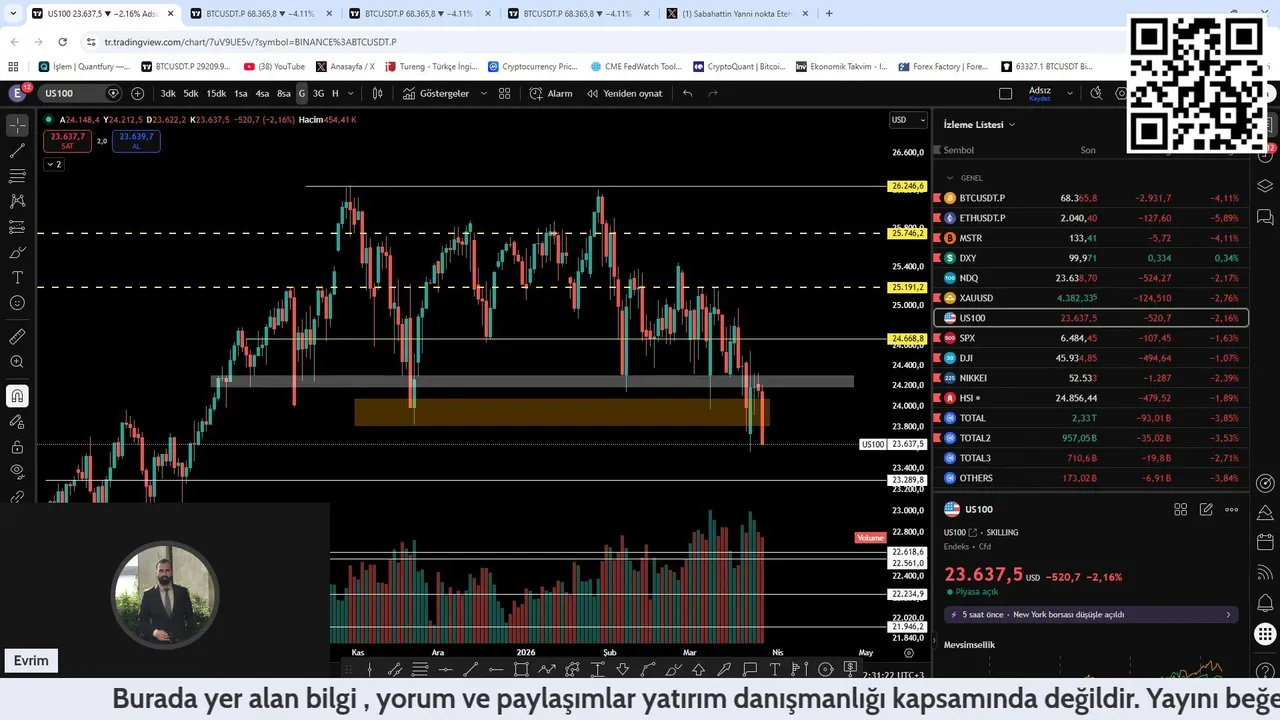1280x720 pixels.
Task: Click the AL buy button 23.639,7
Action: click(x=136, y=141)
